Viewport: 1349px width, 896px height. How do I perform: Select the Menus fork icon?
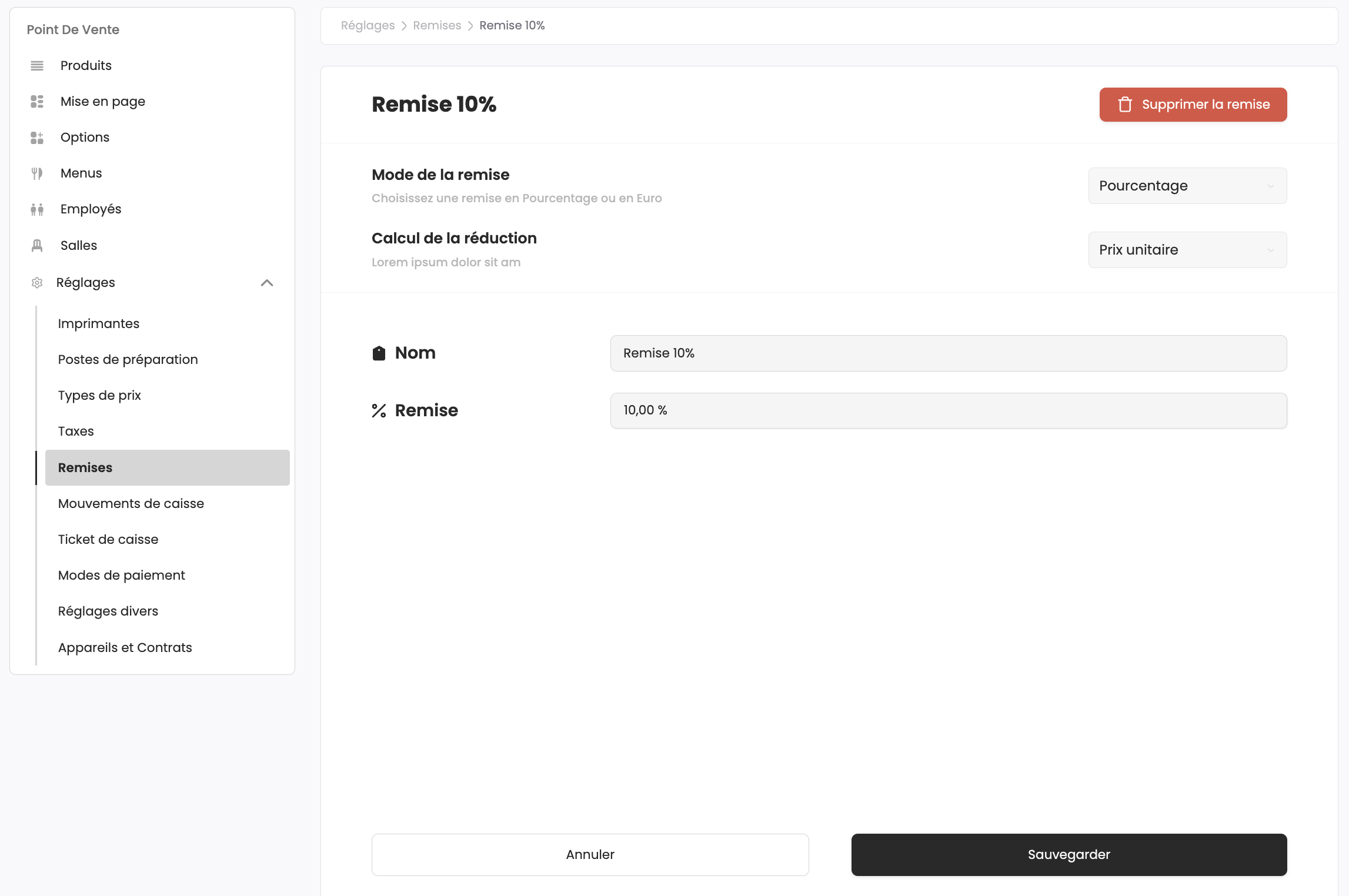37,173
